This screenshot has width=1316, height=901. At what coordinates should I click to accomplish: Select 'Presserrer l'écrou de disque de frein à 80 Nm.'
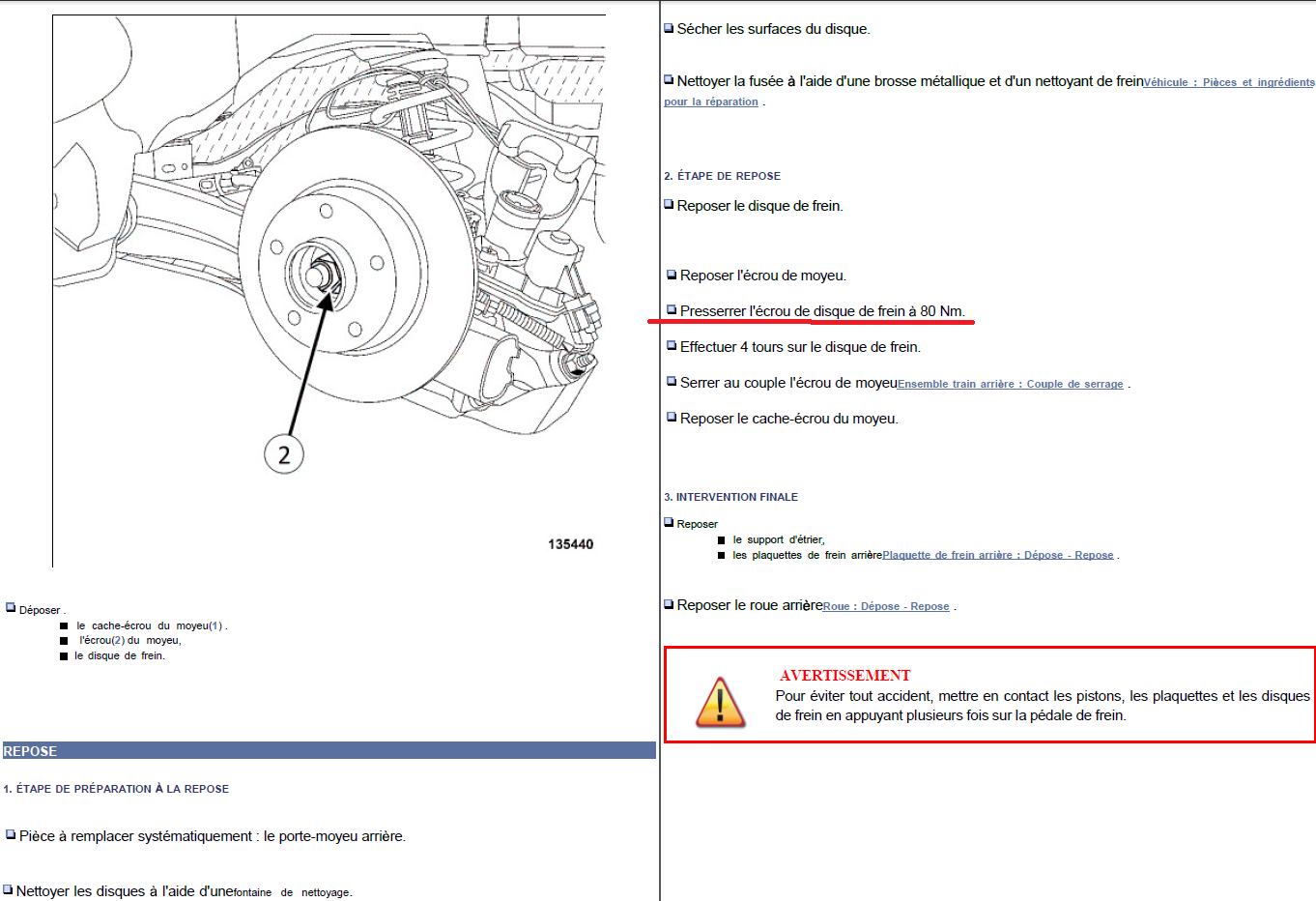(x=822, y=311)
